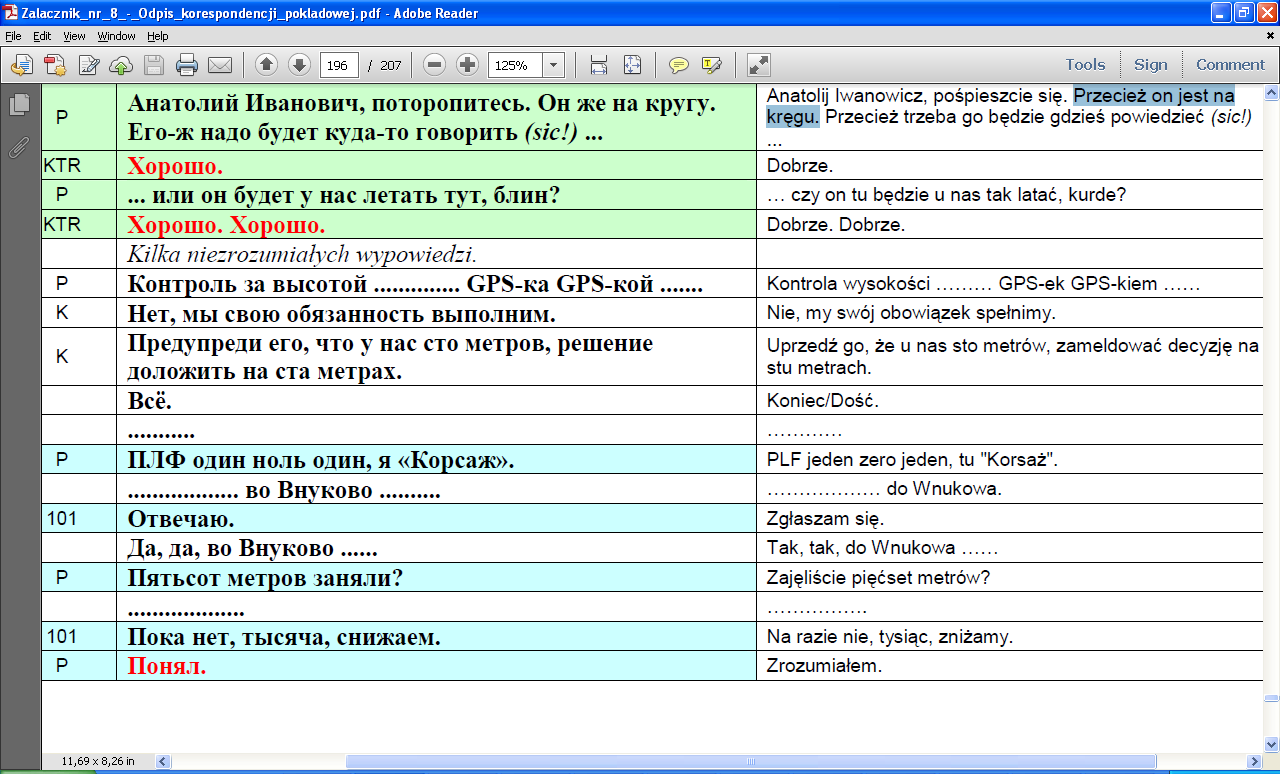Click the zoom level field showing 125%

pyautogui.click(x=515, y=65)
